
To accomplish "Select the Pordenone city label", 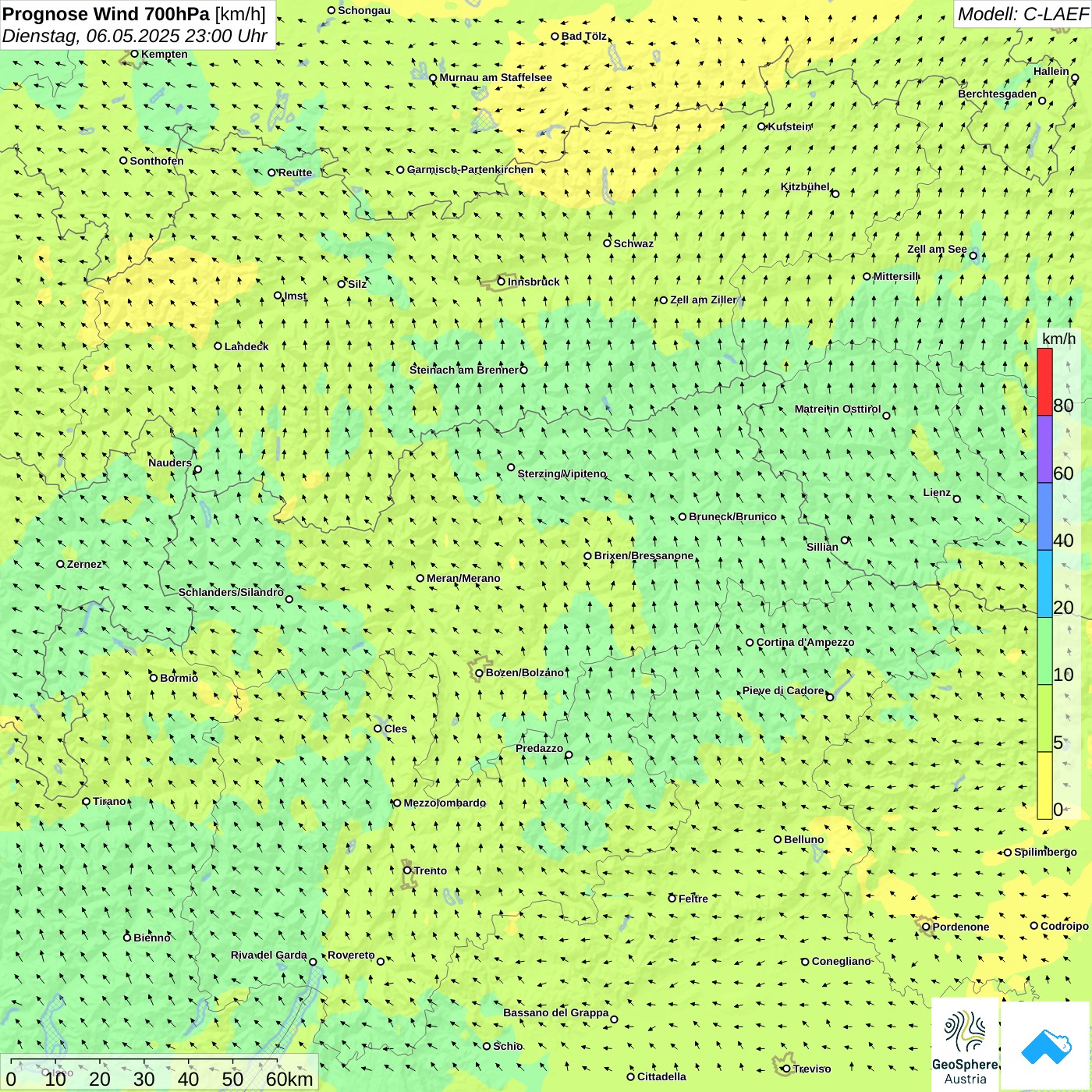I will click(x=961, y=927).
